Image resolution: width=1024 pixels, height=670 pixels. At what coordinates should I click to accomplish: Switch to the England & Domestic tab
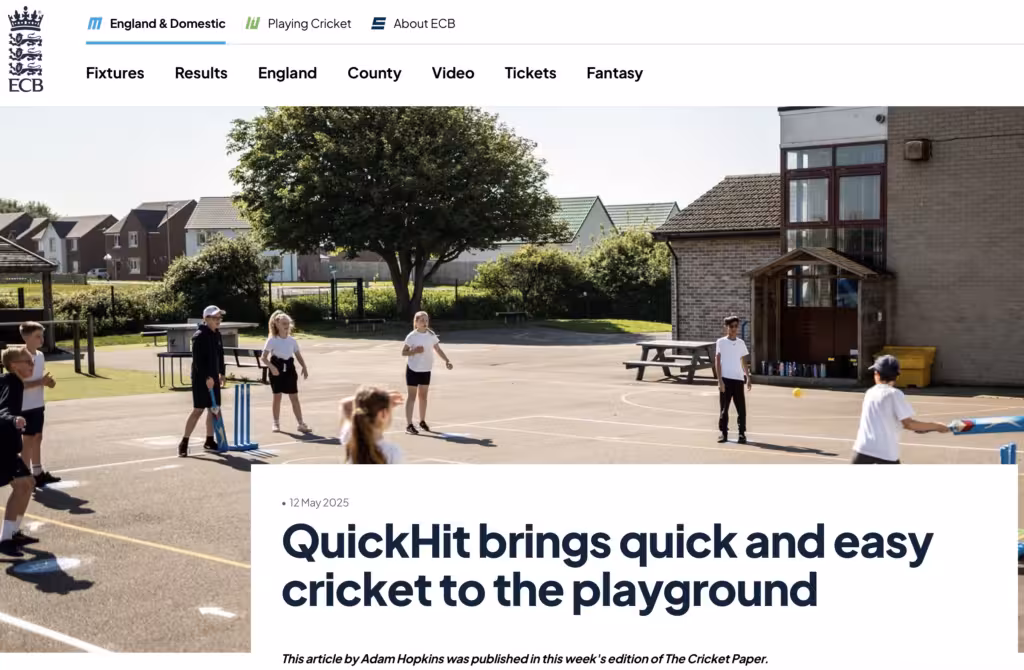point(156,24)
